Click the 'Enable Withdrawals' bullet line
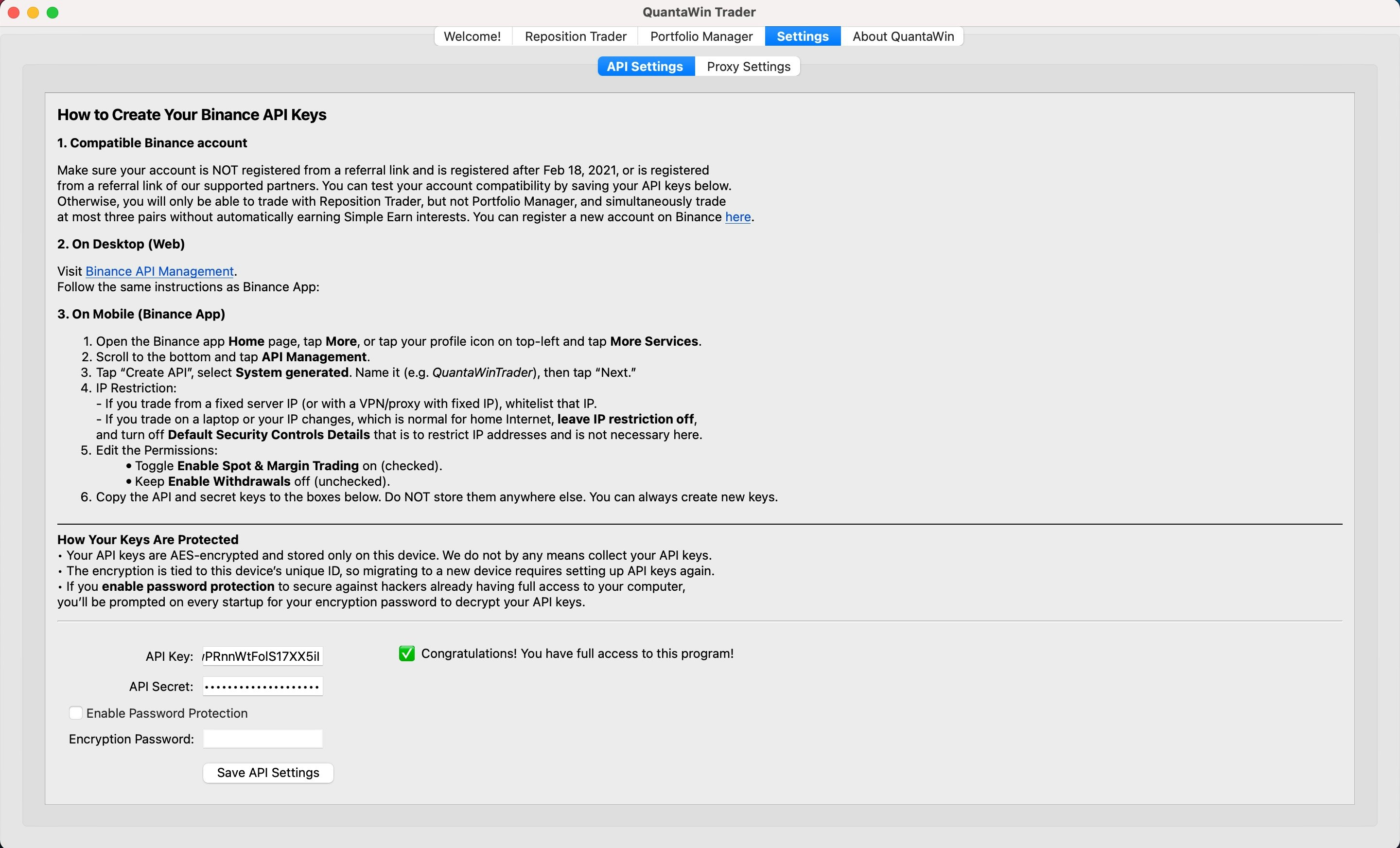The height and width of the screenshot is (848, 1400). [x=257, y=481]
